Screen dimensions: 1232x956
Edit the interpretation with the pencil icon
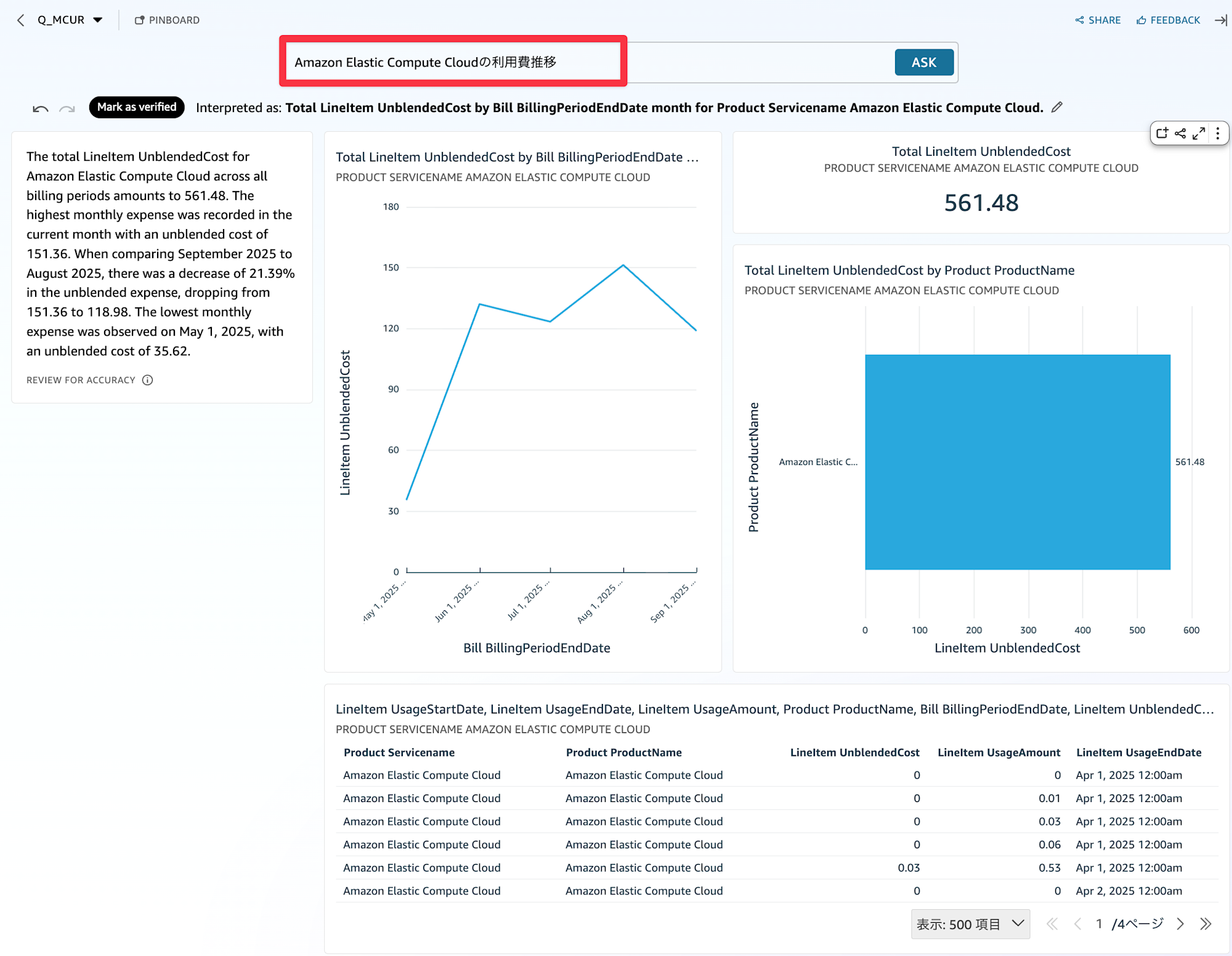[1057, 107]
